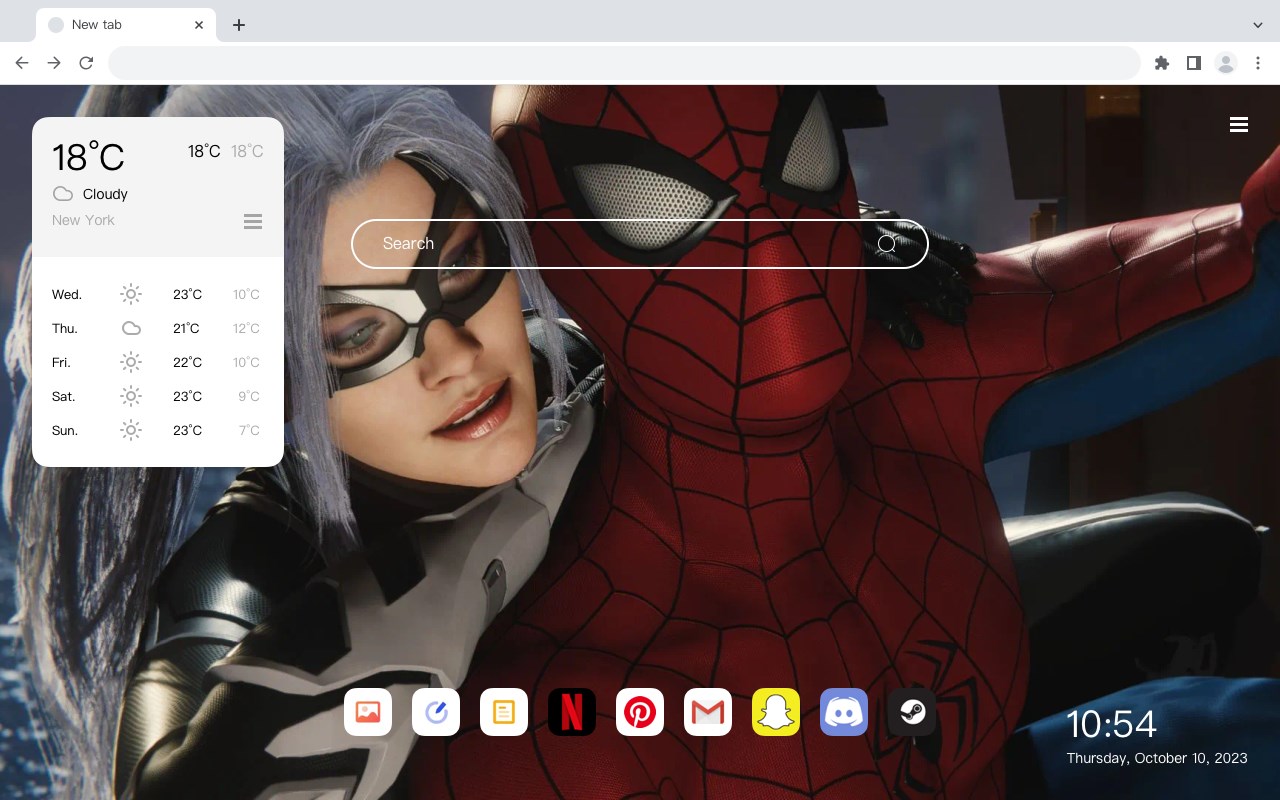Open Steam from the dock
The image size is (1280, 800).
(912, 712)
